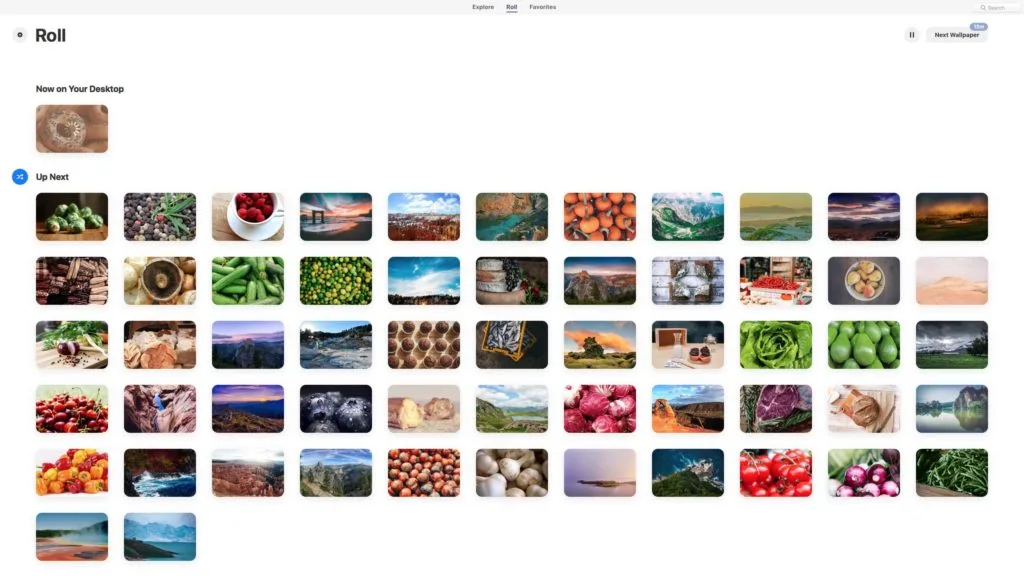Shuffle the Up Next queue
The image size is (1024, 576).
(20, 176)
